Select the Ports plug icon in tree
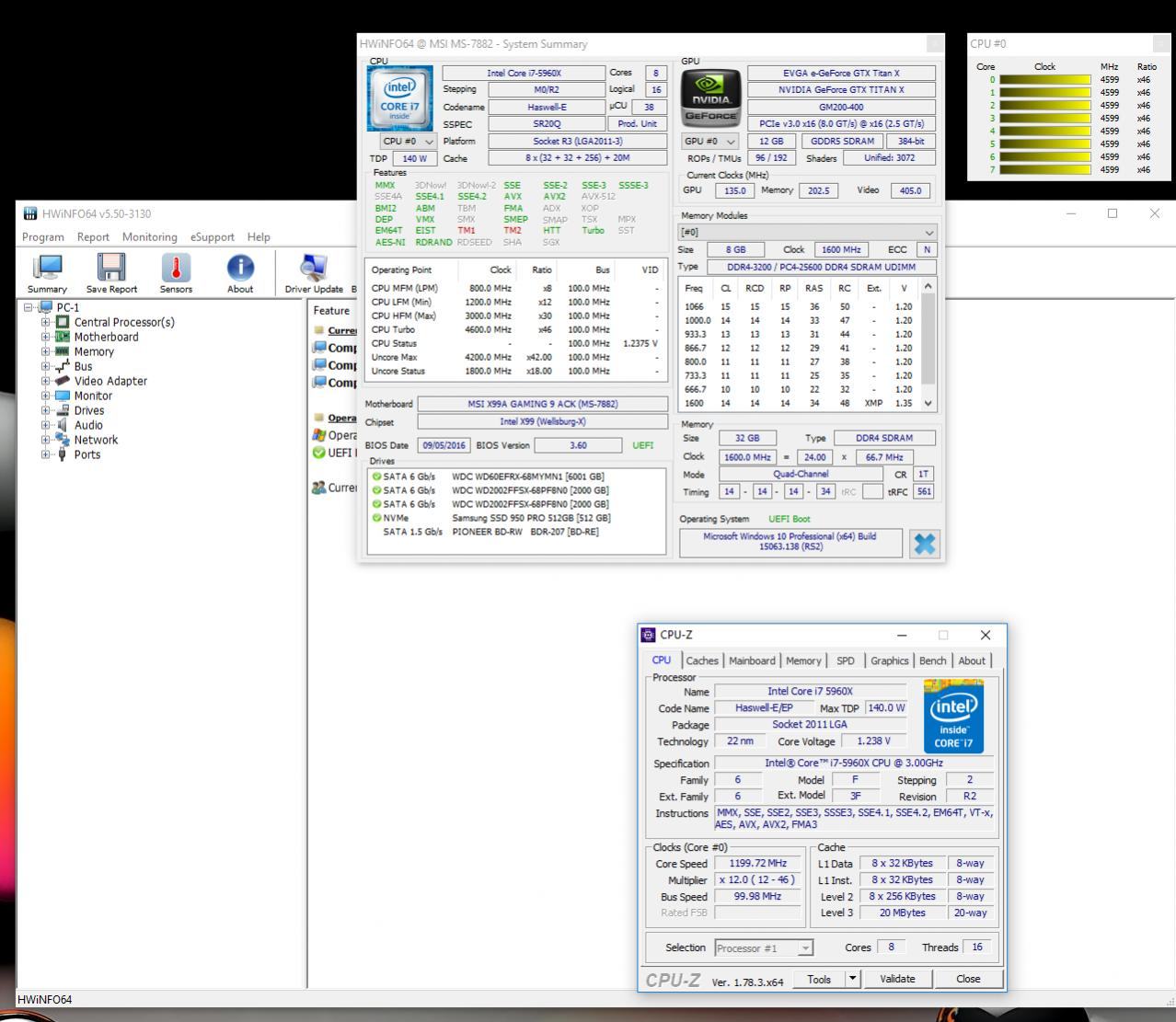The height and width of the screenshot is (1022, 1176). pyautogui.click(x=63, y=454)
